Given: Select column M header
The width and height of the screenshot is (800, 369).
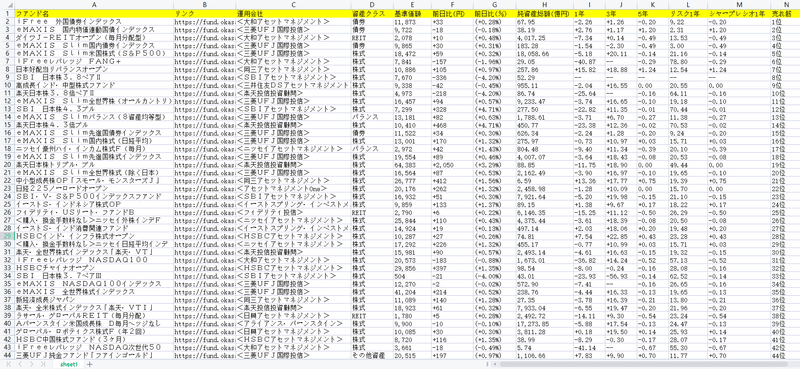Looking at the screenshot, I should 738,4.
